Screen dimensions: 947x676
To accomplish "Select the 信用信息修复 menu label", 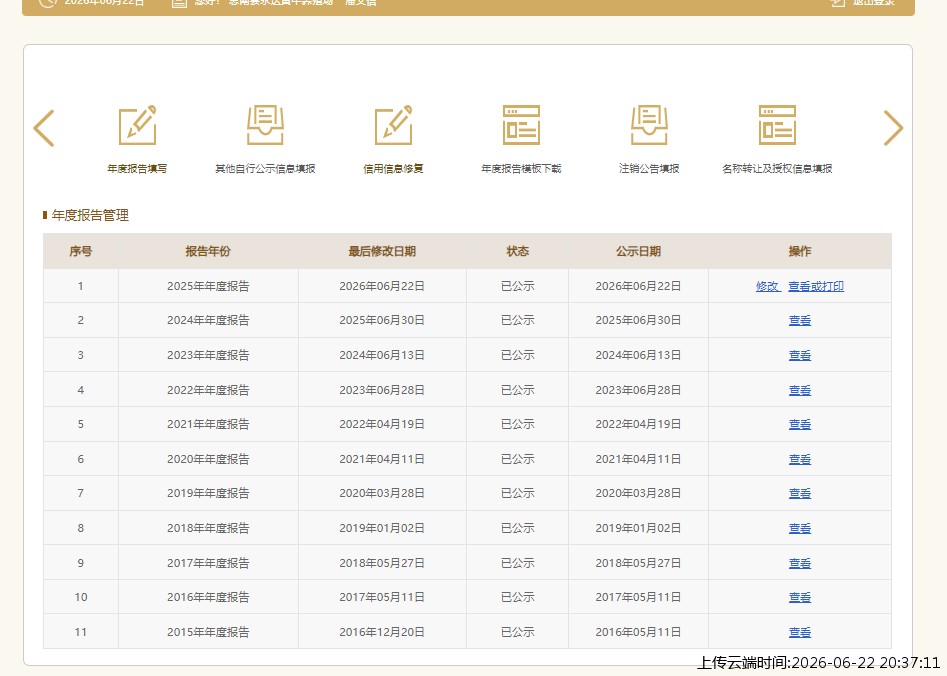I will click(393, 169).
